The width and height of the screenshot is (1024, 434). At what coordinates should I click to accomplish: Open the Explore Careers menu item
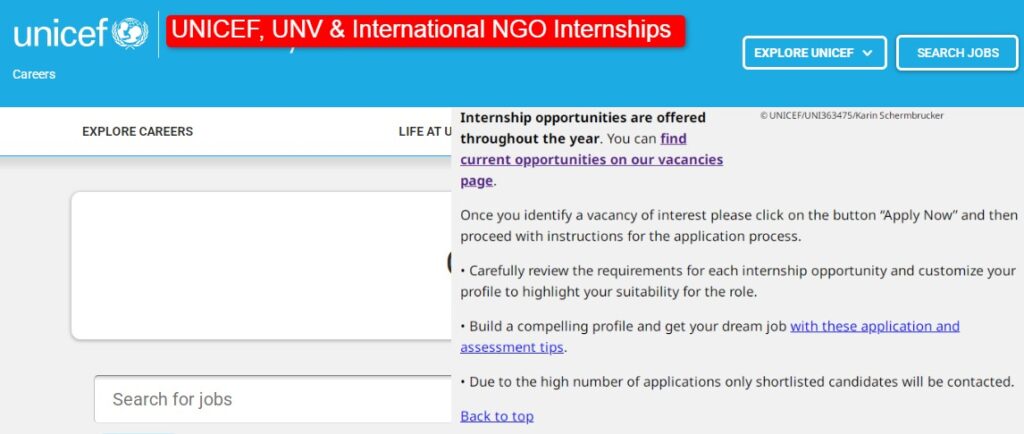point(138,132)
